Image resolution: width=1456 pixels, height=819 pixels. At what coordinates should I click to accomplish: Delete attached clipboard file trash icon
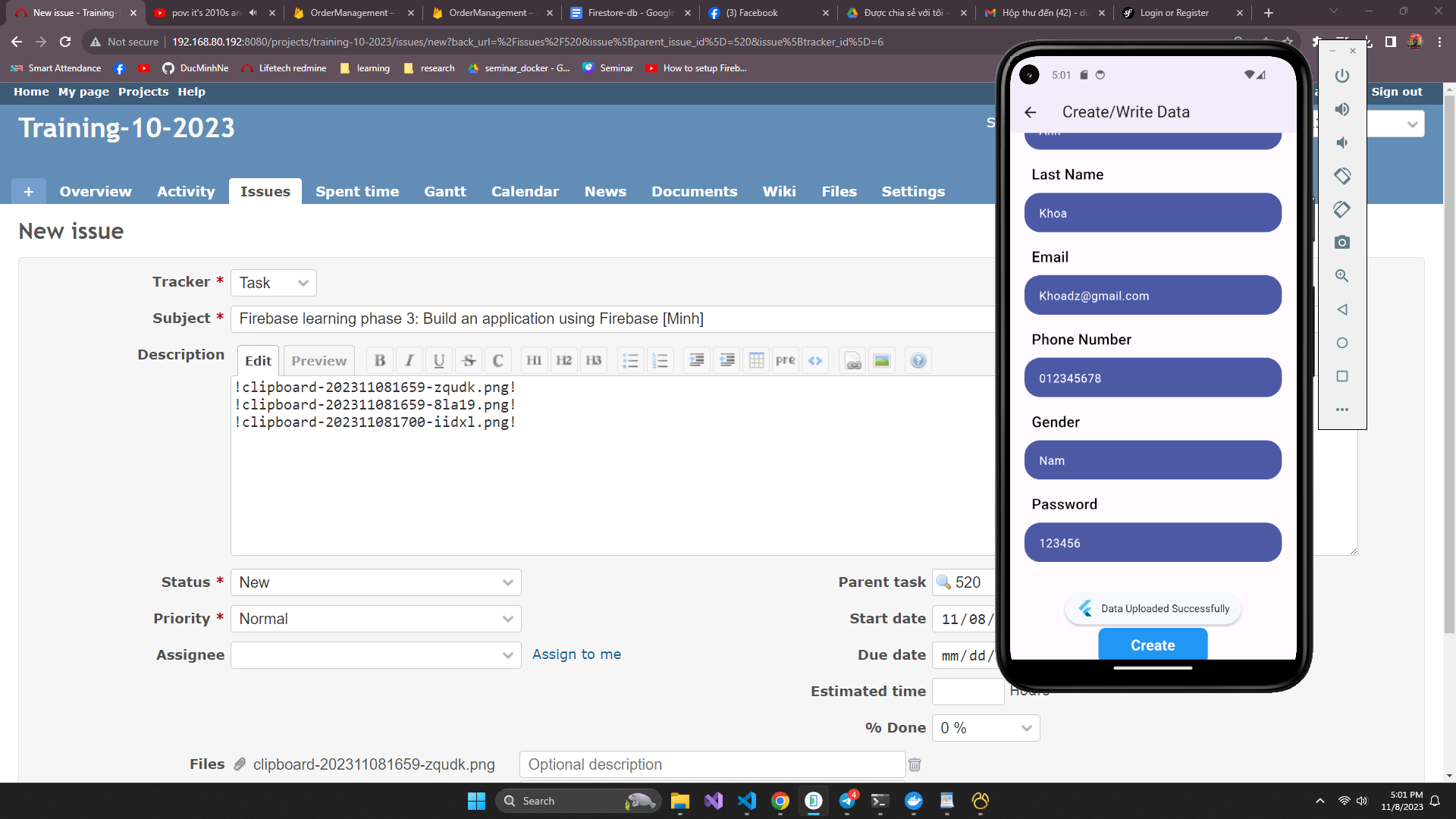(915, 764)
